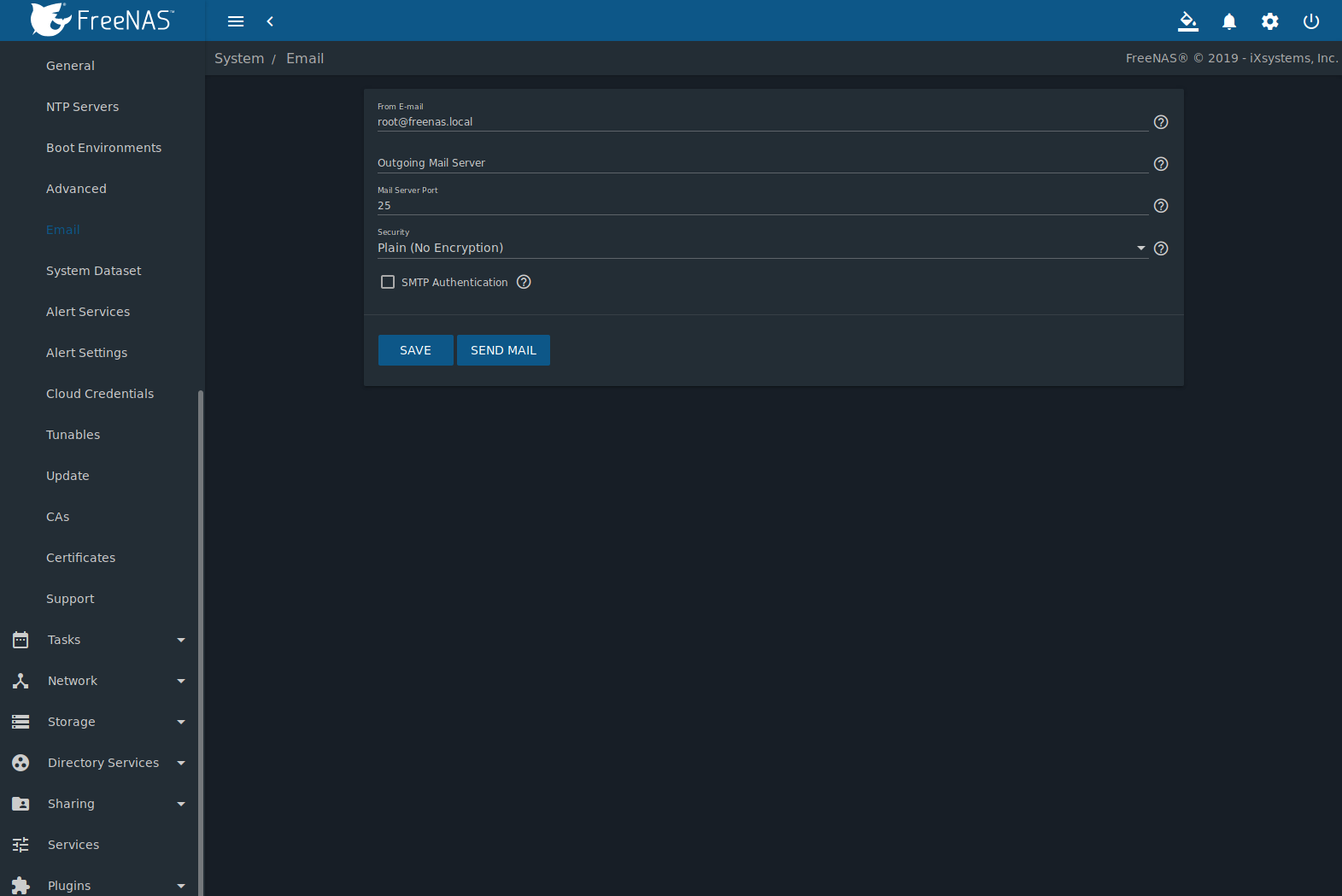This screenshot has width=1342, height=896.
Task: Open the alerts bell icon
Action: click(x=1229, y=21)
